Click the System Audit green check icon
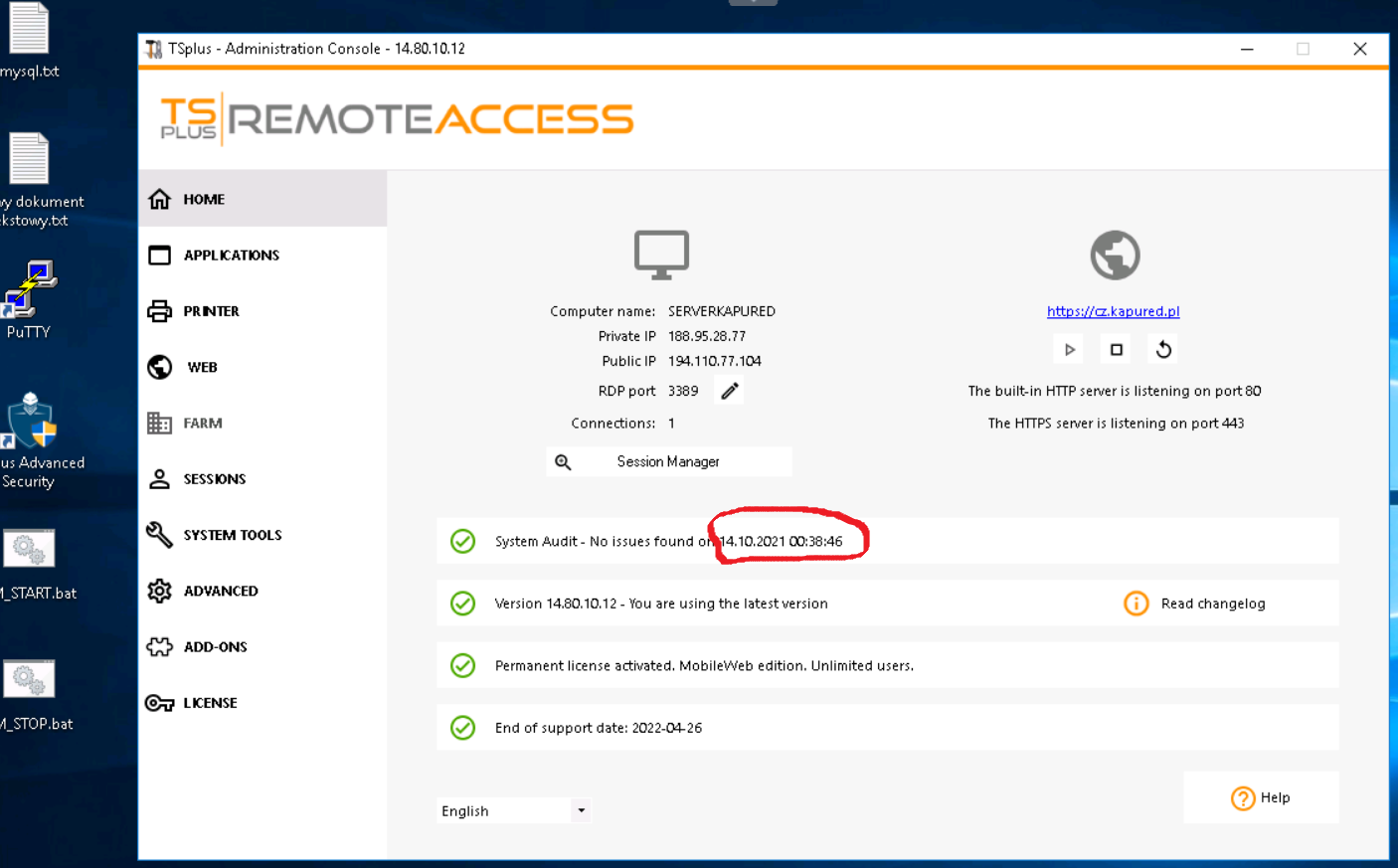The height and width of the screenshot is (868, 1398). point(462,541)
